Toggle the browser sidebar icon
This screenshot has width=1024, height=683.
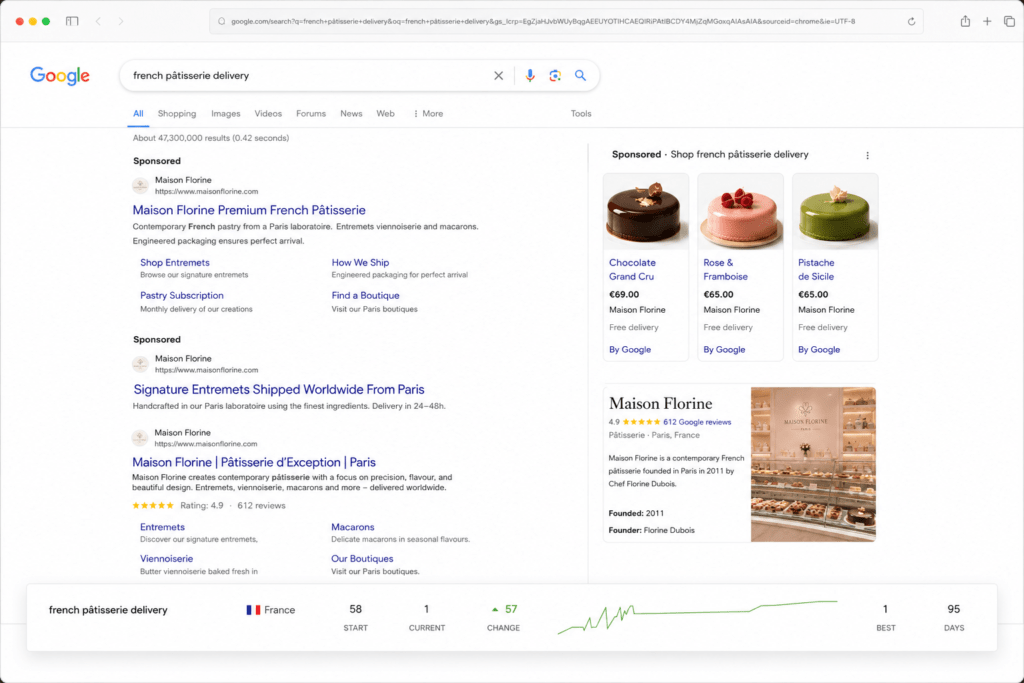click(x=72, y=22)
